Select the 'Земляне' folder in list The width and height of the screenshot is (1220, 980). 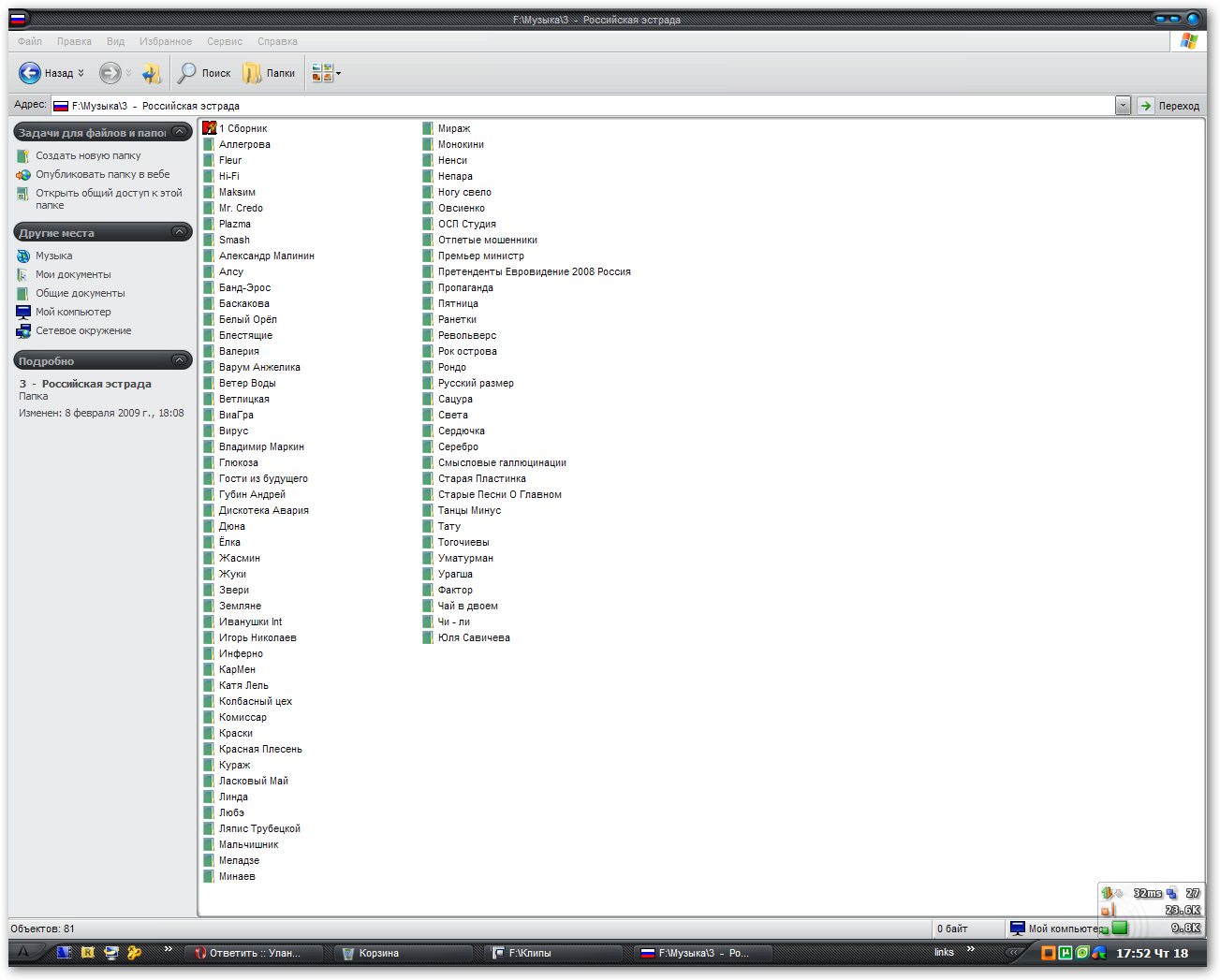click(240, 607)
